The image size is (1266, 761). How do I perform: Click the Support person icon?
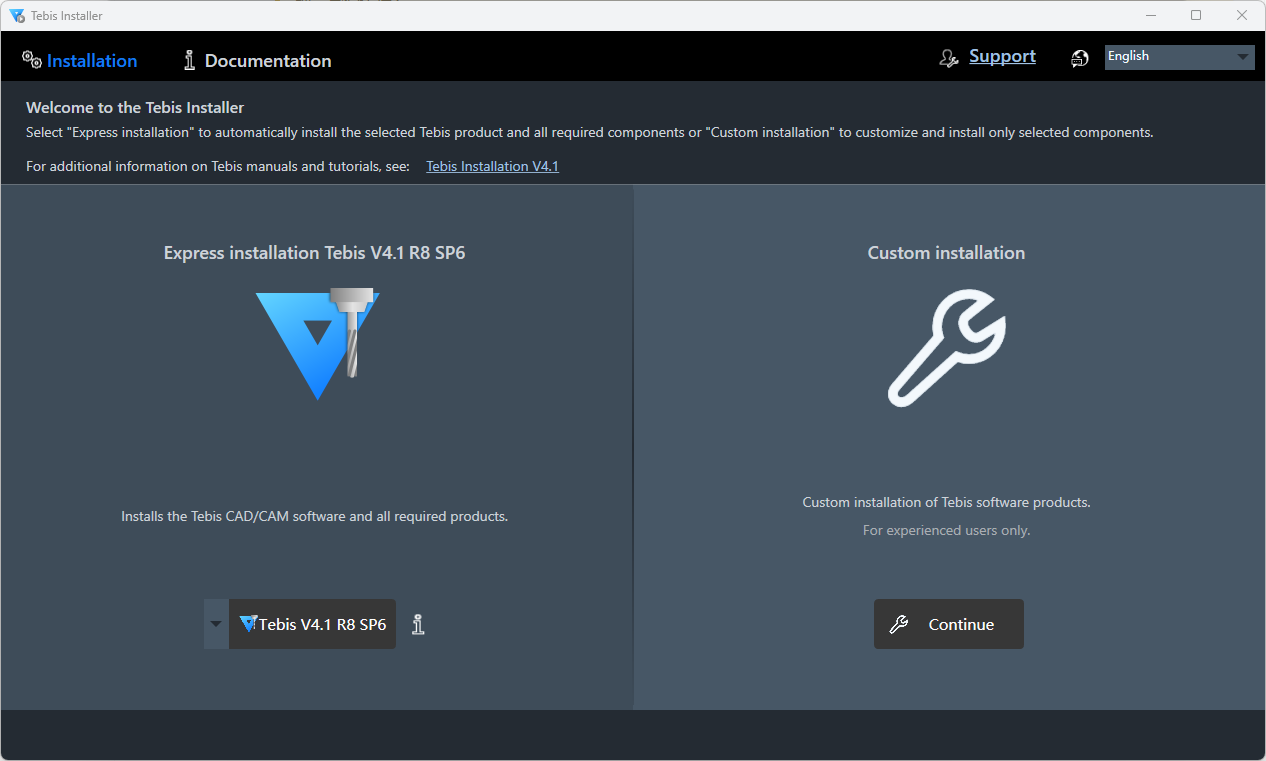(x=949, y=59)
